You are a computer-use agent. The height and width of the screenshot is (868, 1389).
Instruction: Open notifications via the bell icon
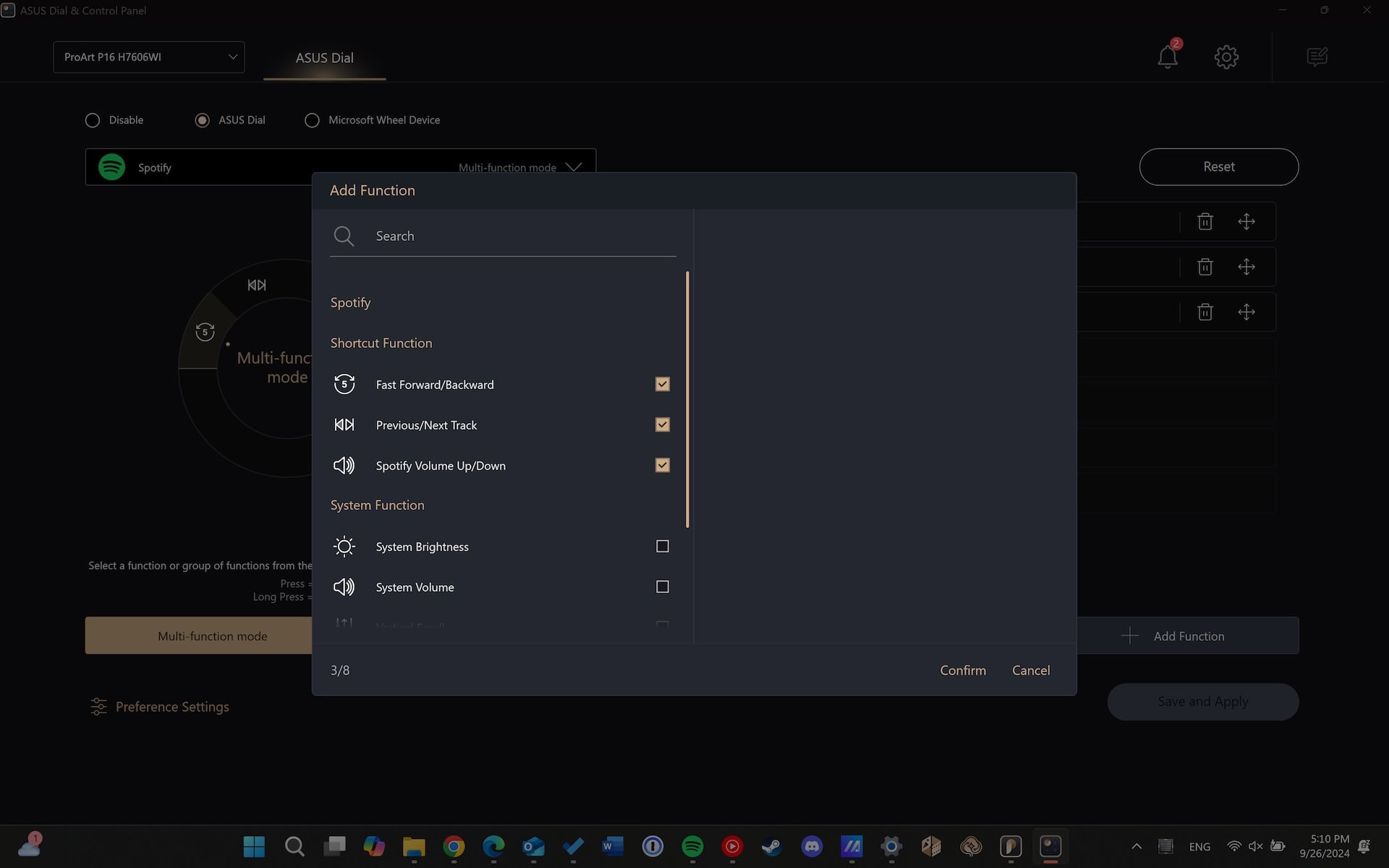(1168, 56)
